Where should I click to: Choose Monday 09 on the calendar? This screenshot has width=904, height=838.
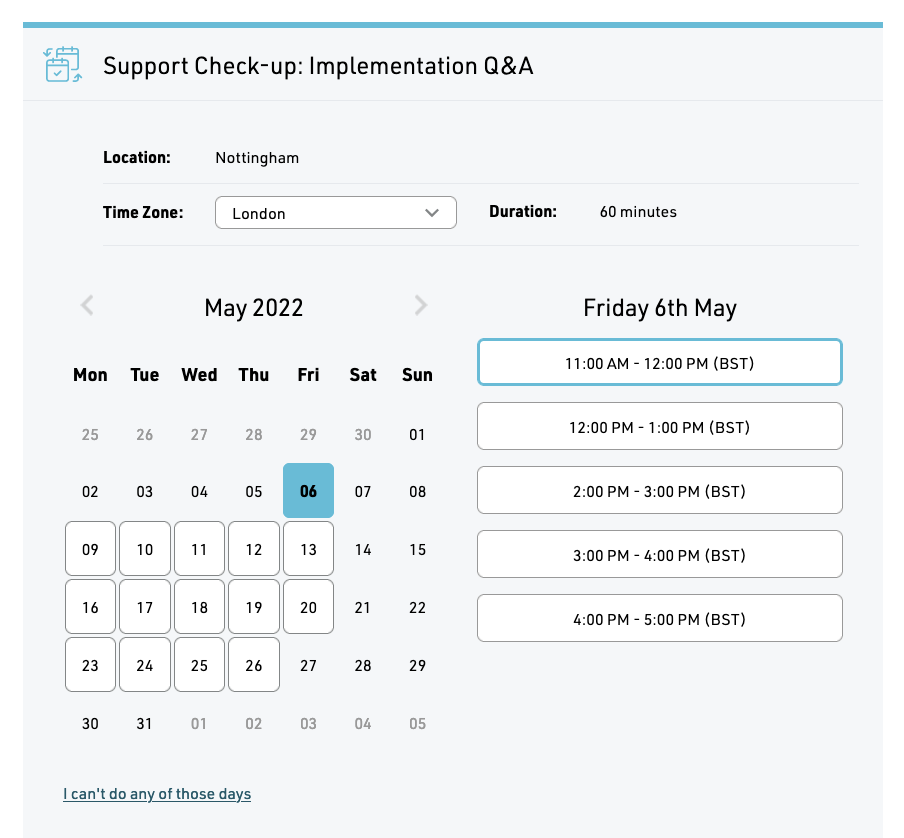91,549
